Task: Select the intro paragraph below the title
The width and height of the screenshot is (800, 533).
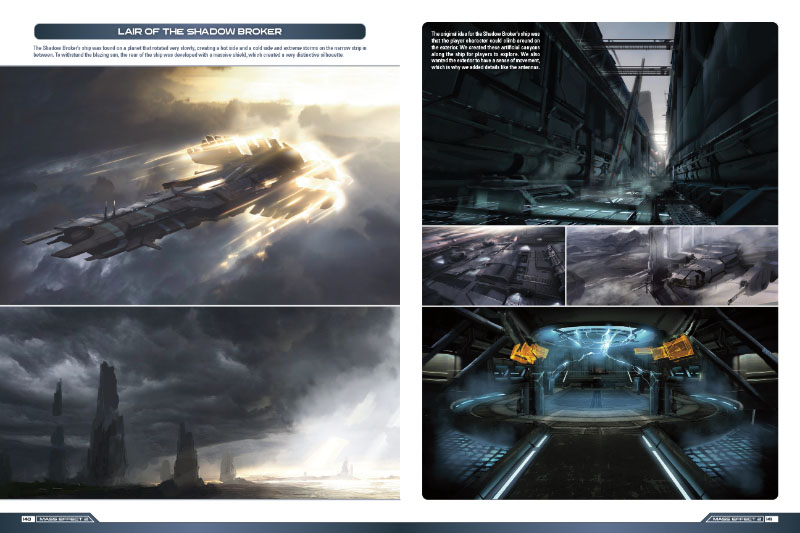Action: pyautogui.click(x=200, y=52)
